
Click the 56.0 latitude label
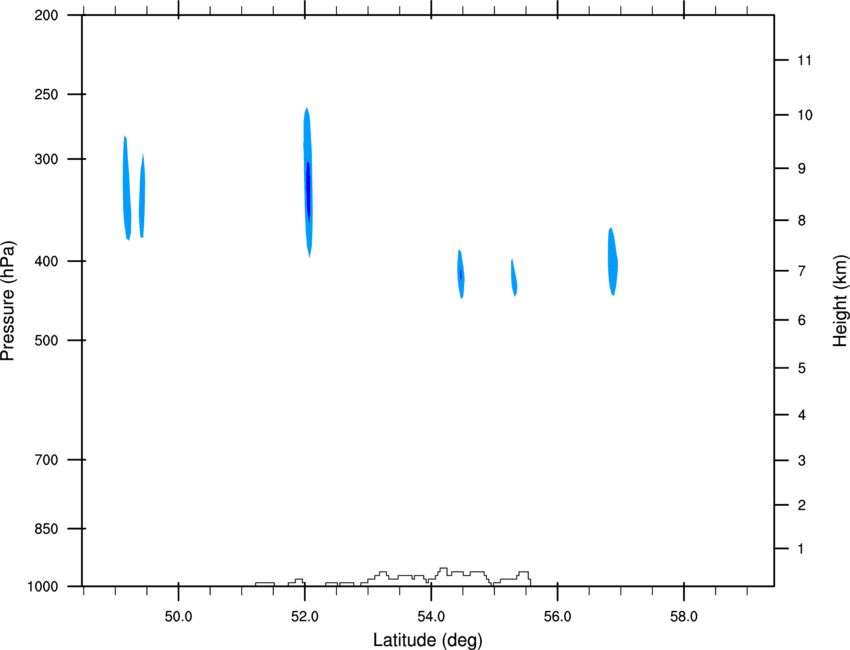(557, 617)
